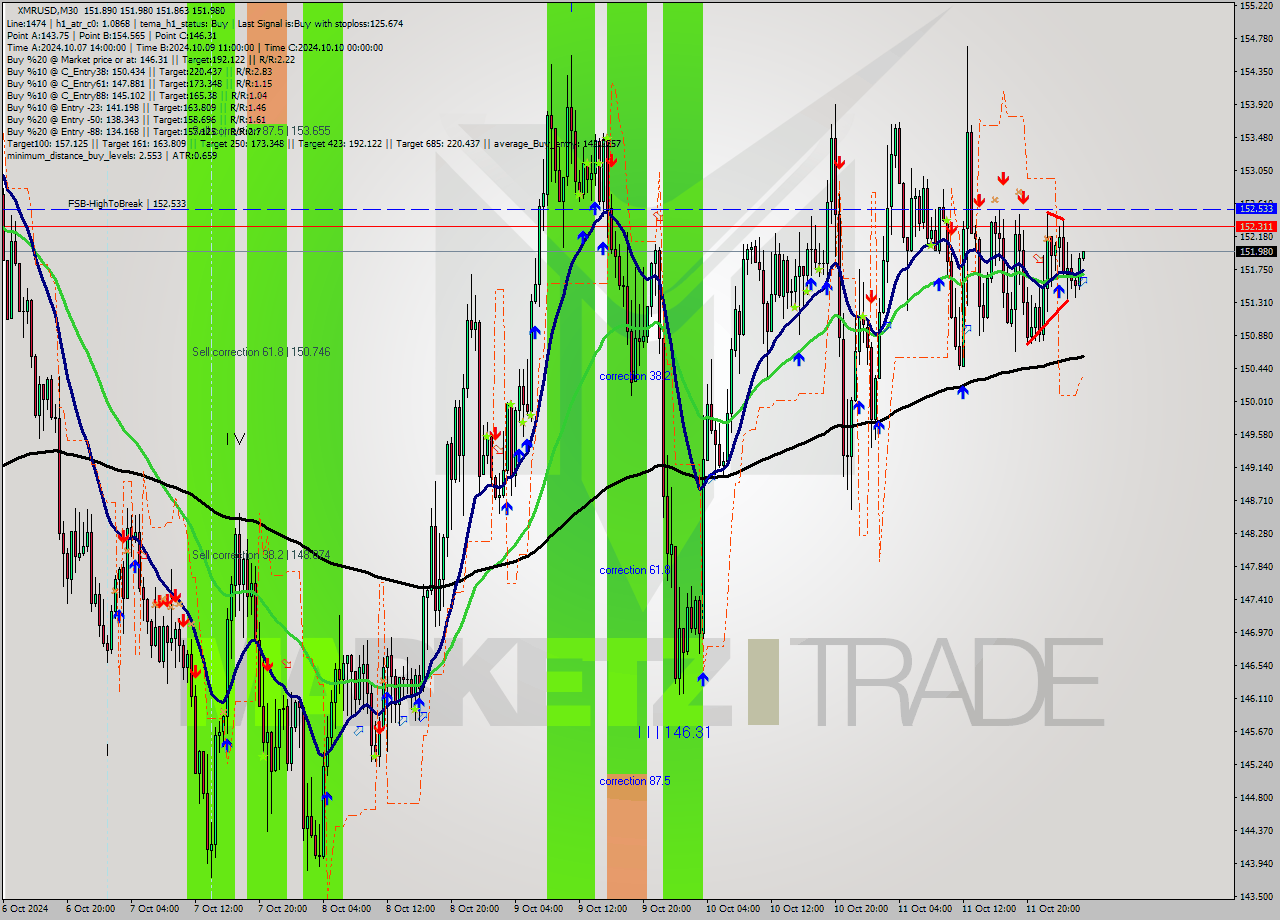Click the 11 Oct 20:00 time label
The width and height of the screenshot is (1280, 920).
(1053, 909)
